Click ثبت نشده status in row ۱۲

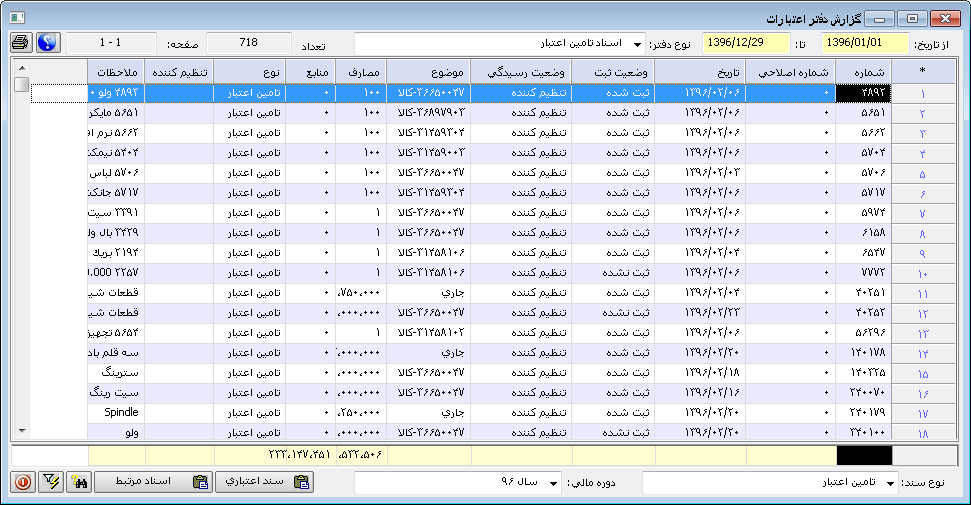[612, 312]
